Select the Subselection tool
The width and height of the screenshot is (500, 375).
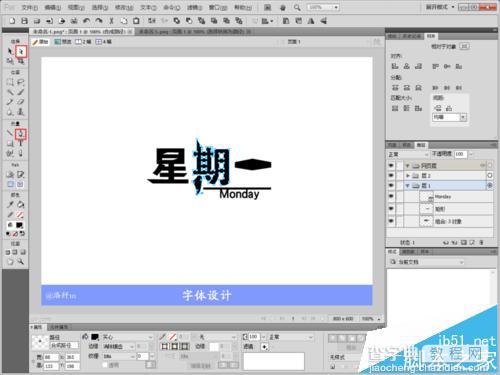(x=21, y=51)
